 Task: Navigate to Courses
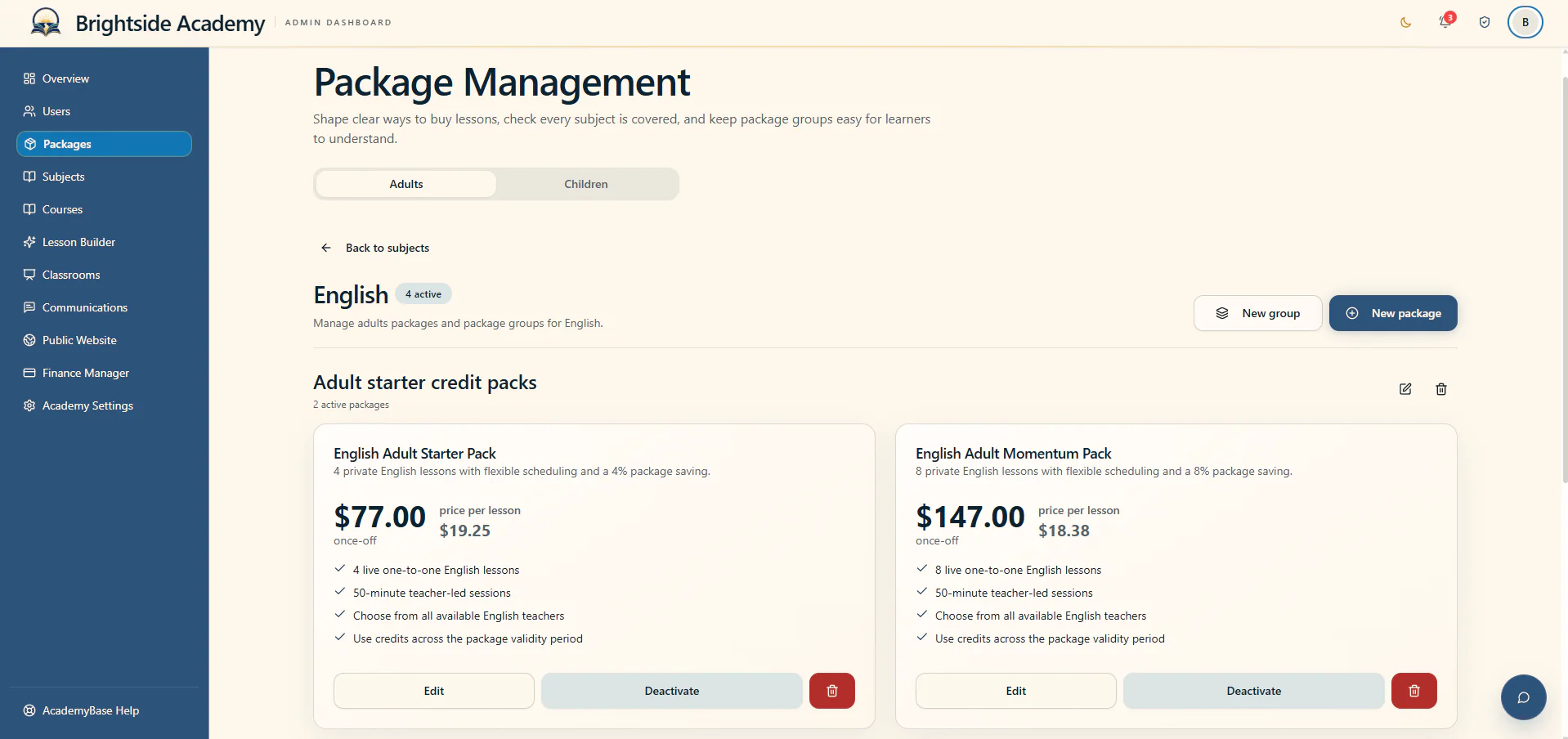[x=104, y=209]
